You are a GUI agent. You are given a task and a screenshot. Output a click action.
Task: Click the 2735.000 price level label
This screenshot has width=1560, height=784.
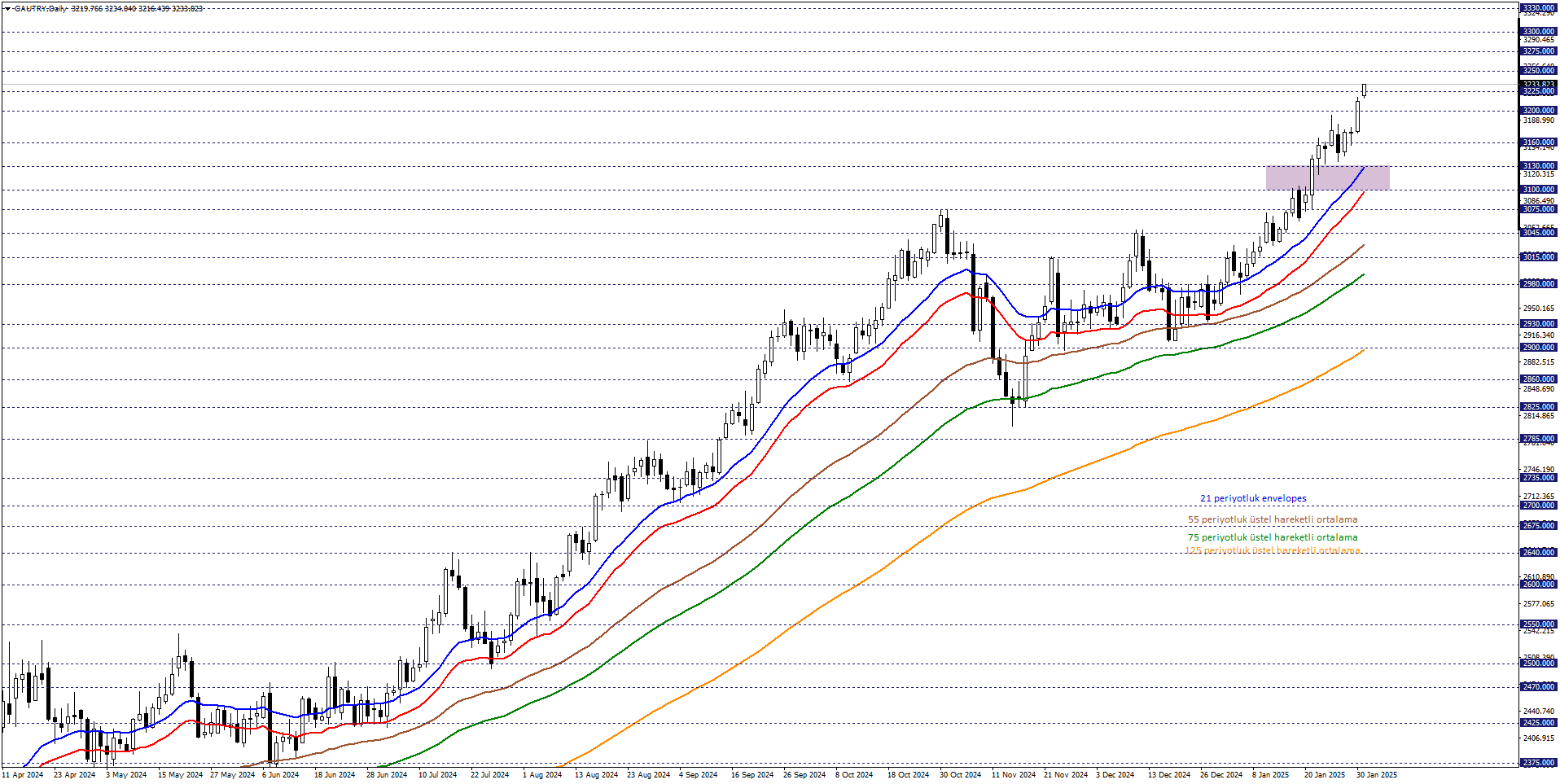pos(1538,478)
